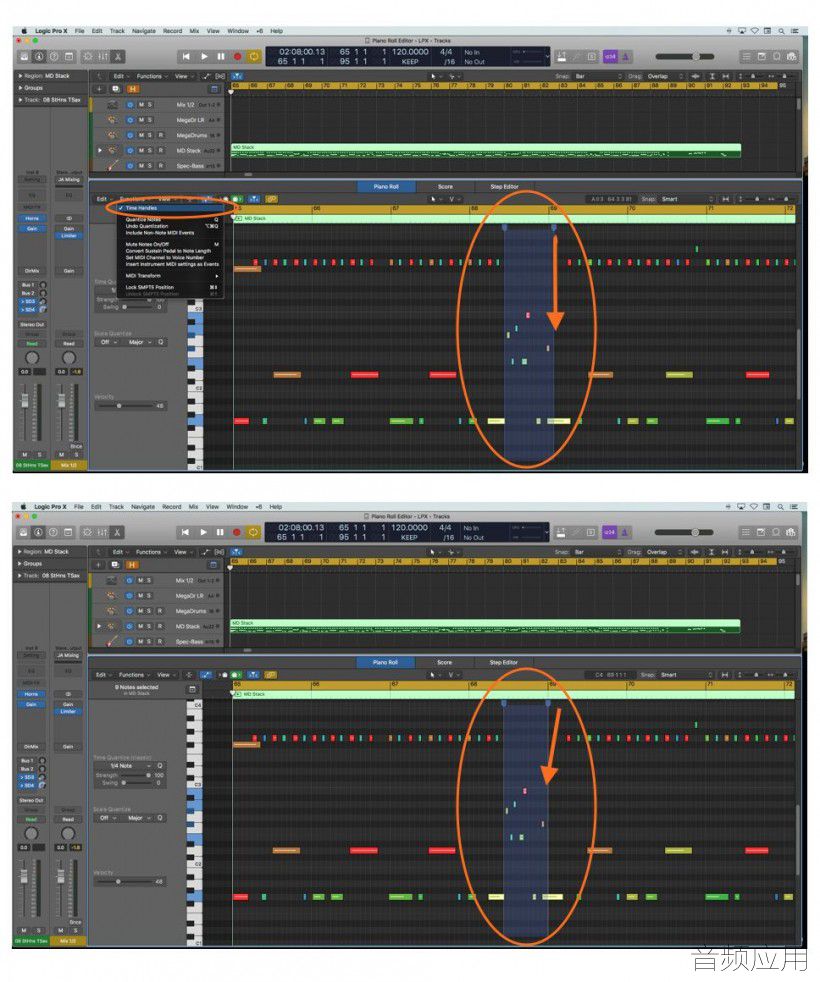Adjust master volume slider in the top screenshot
The image size is (820, 982).
(x=695, y=56)
